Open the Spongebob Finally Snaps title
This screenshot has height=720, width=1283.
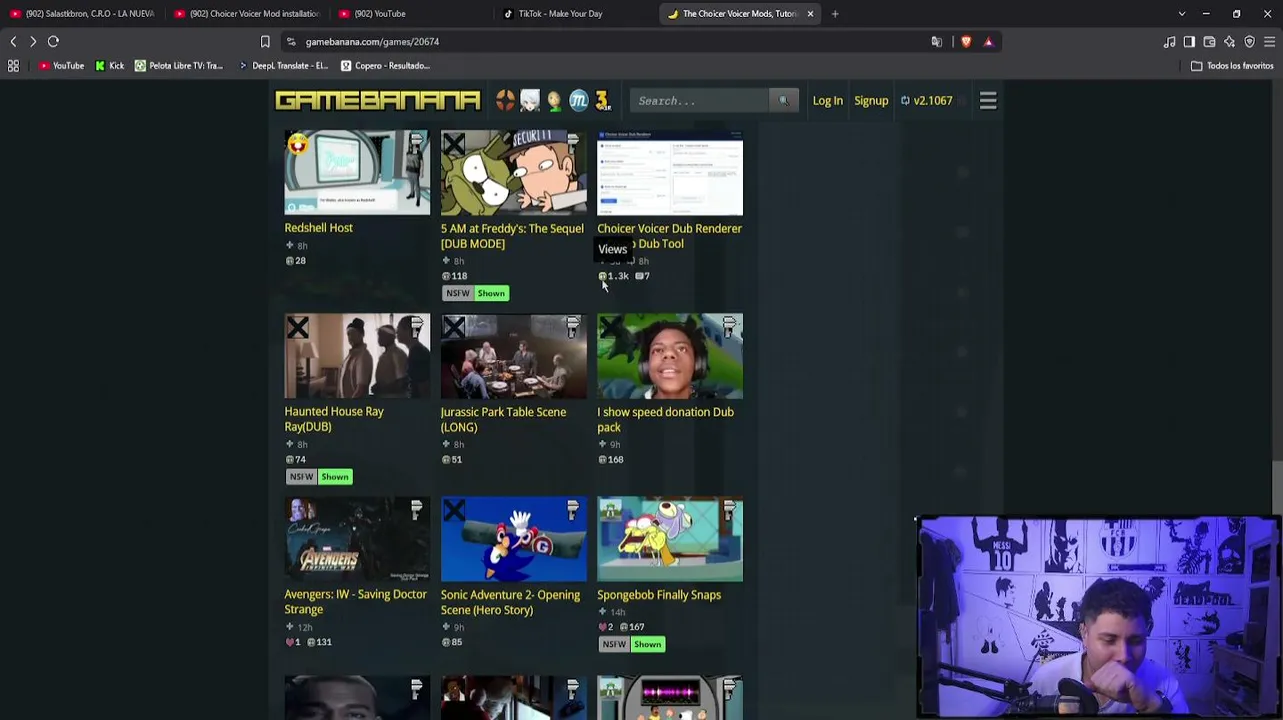(659, 595)
